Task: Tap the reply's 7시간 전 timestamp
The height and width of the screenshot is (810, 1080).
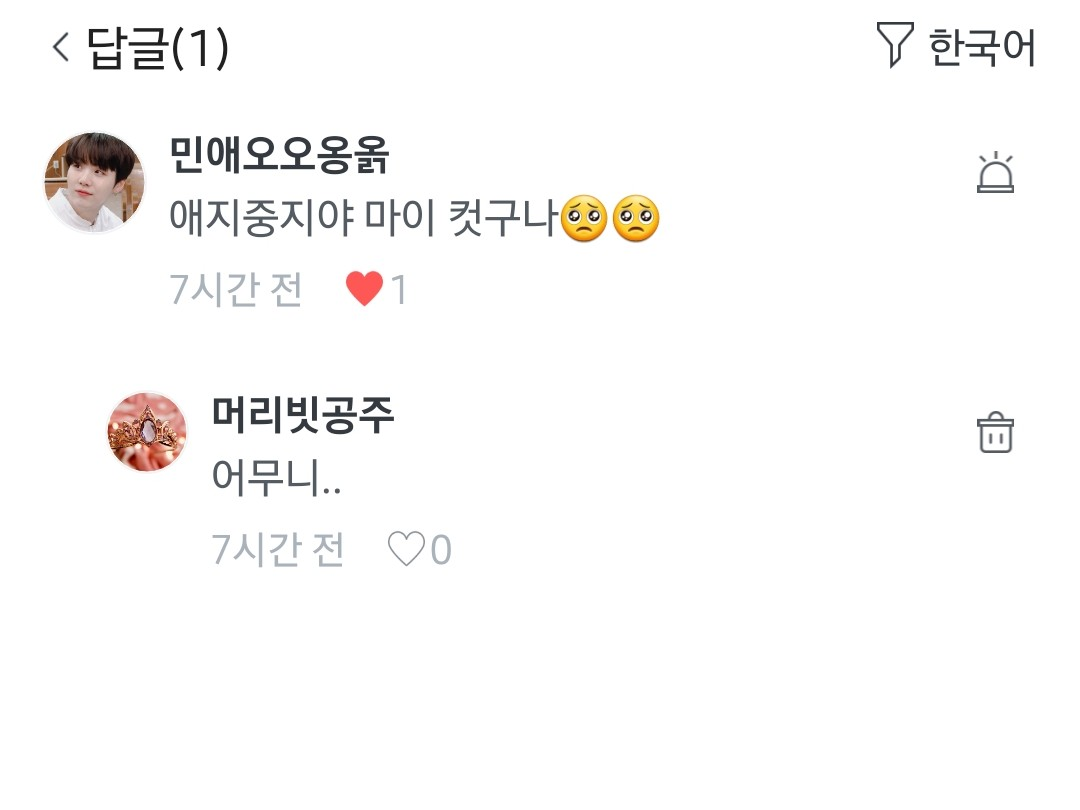Action: (278, 550)
